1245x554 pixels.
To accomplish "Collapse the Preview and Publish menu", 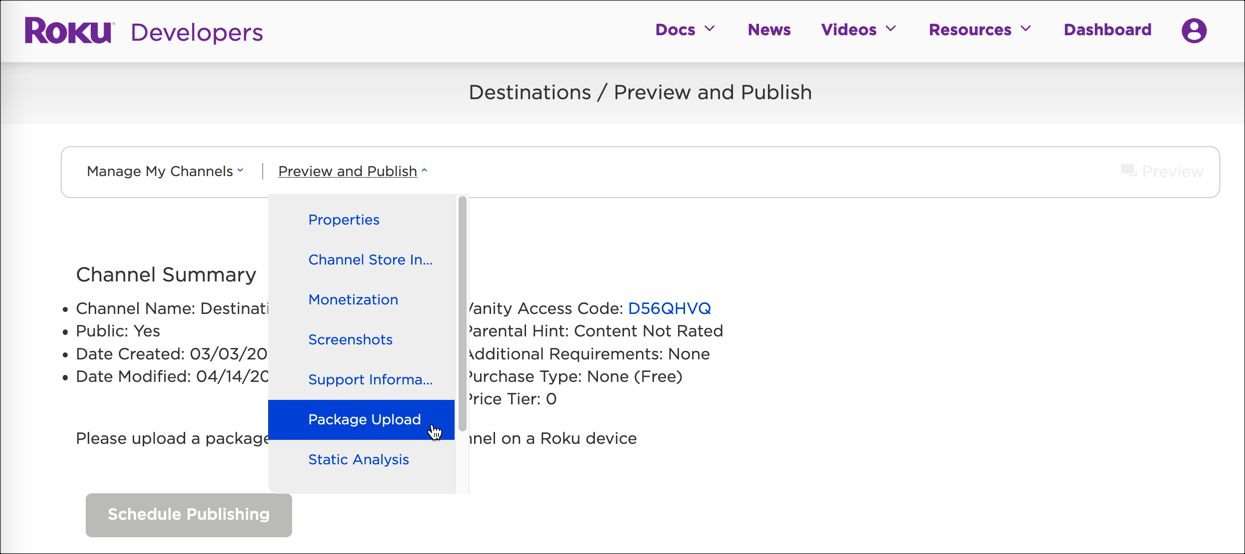I will click(352, 171).
